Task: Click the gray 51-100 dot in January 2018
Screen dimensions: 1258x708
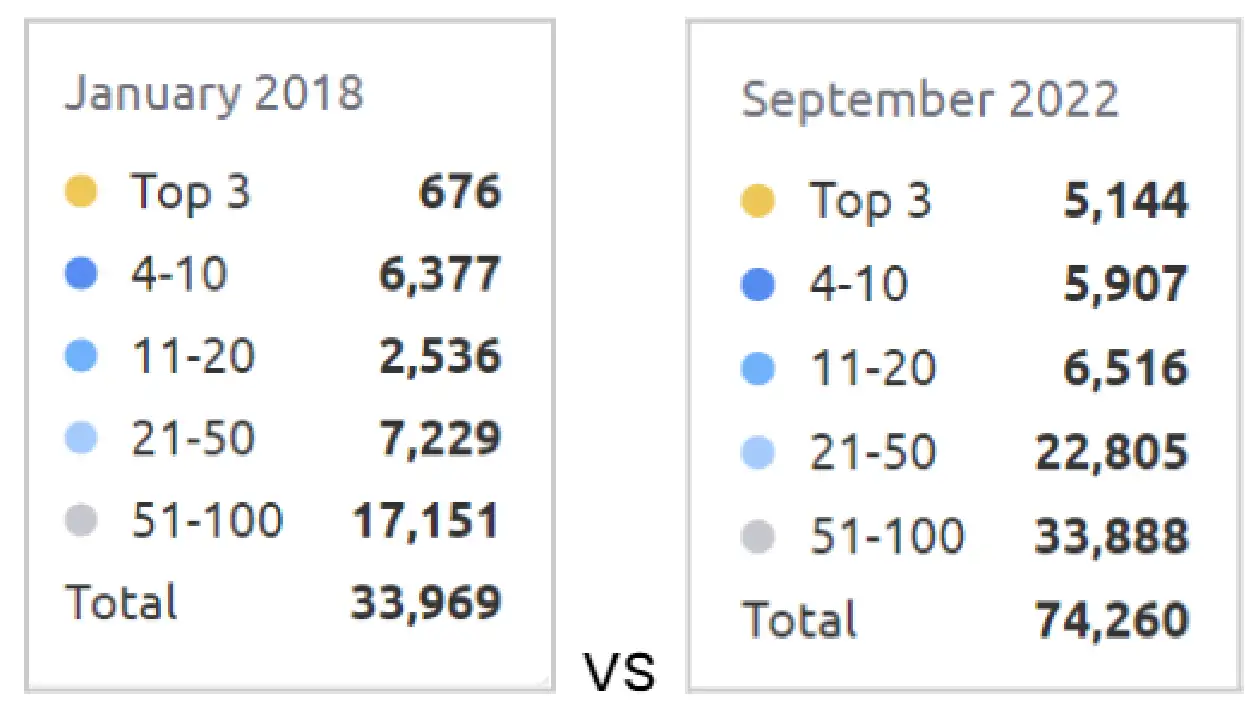Action: coord(80,520)
